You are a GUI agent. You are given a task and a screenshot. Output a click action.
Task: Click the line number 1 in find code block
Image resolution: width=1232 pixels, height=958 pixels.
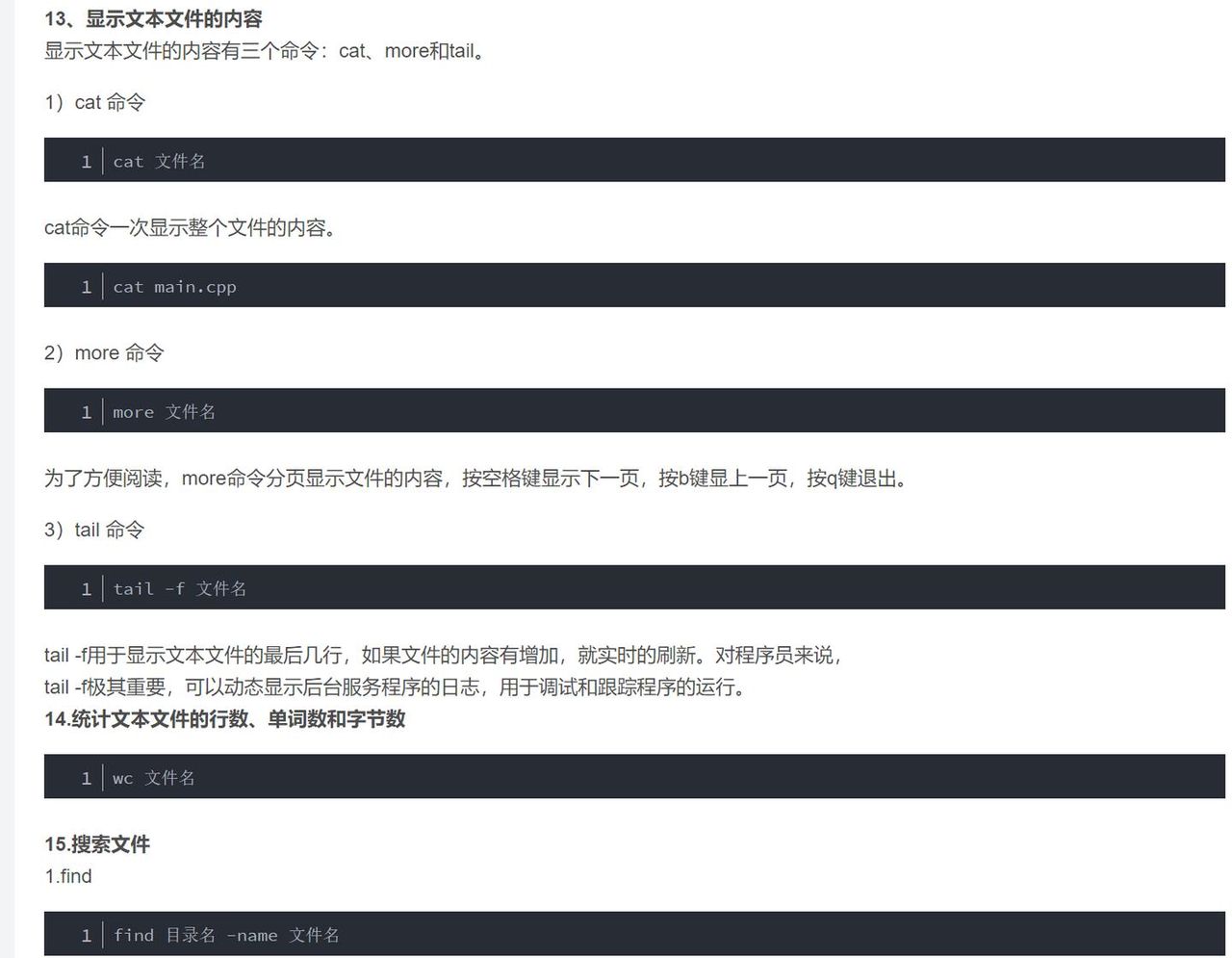86,935
